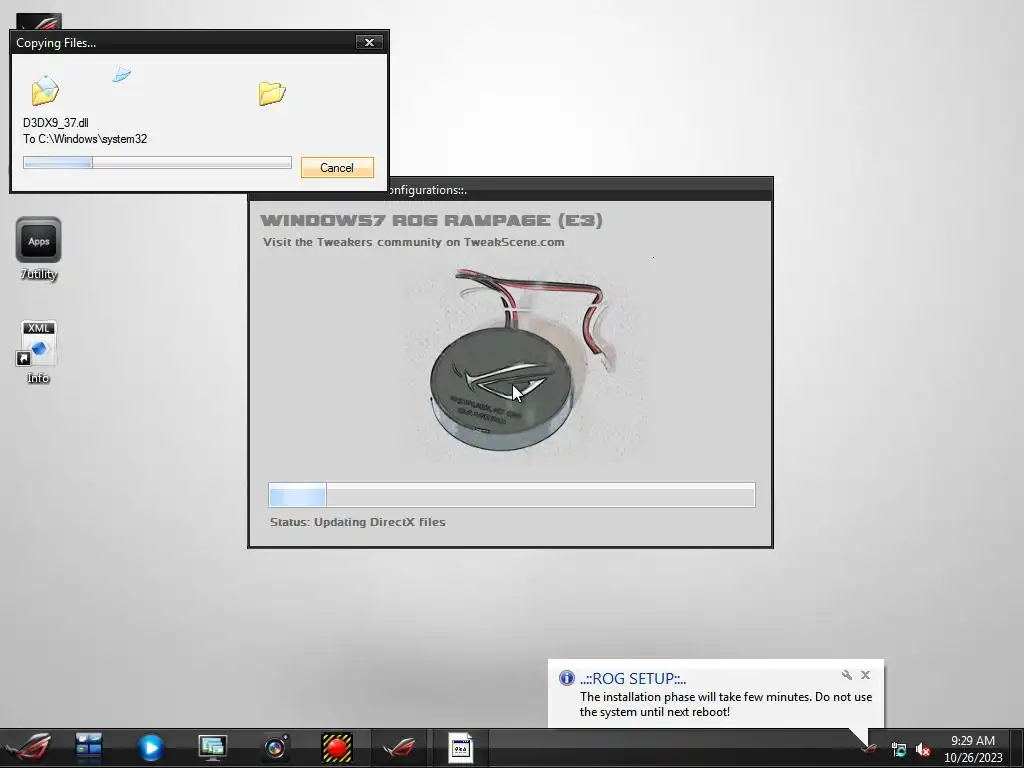Open the camera lens taskbar app
This screenshot has height=768, width=1024.
click(x=275, y=747)
